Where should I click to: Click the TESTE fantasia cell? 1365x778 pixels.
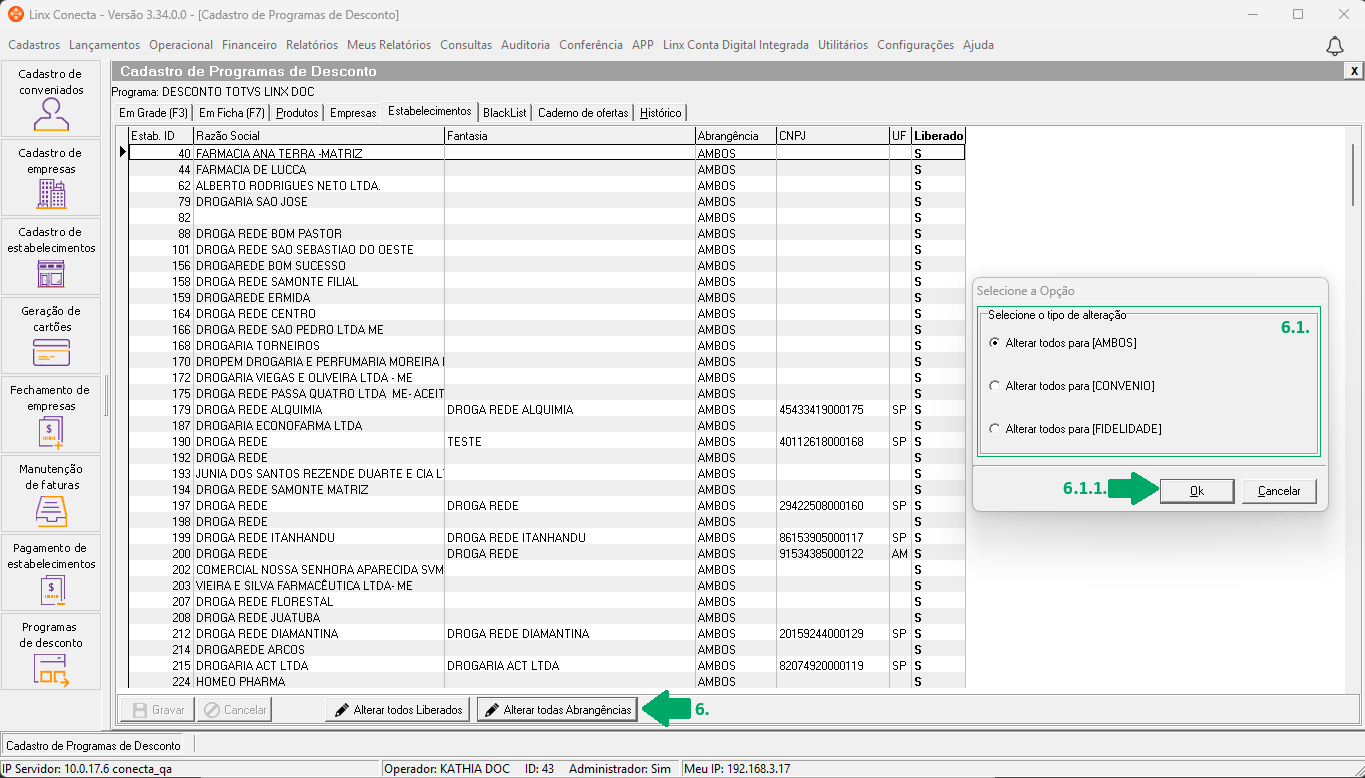click(x=570, y=441)
